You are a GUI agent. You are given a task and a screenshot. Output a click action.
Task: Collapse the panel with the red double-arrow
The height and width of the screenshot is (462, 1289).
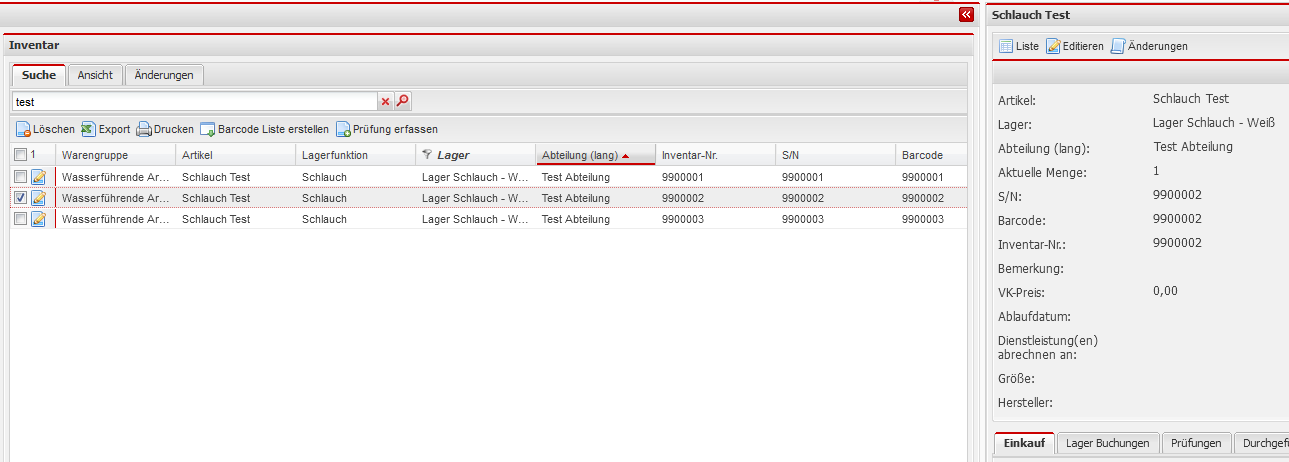tap(965, 15)
